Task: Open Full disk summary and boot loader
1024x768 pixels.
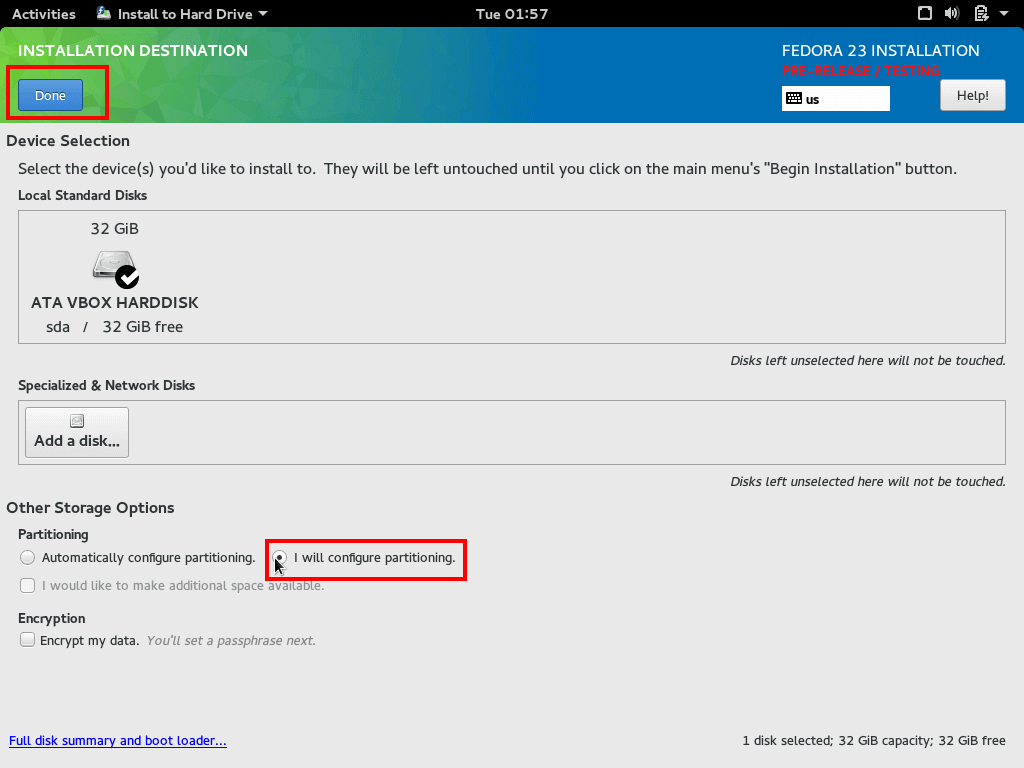Action: click(118, 741)
